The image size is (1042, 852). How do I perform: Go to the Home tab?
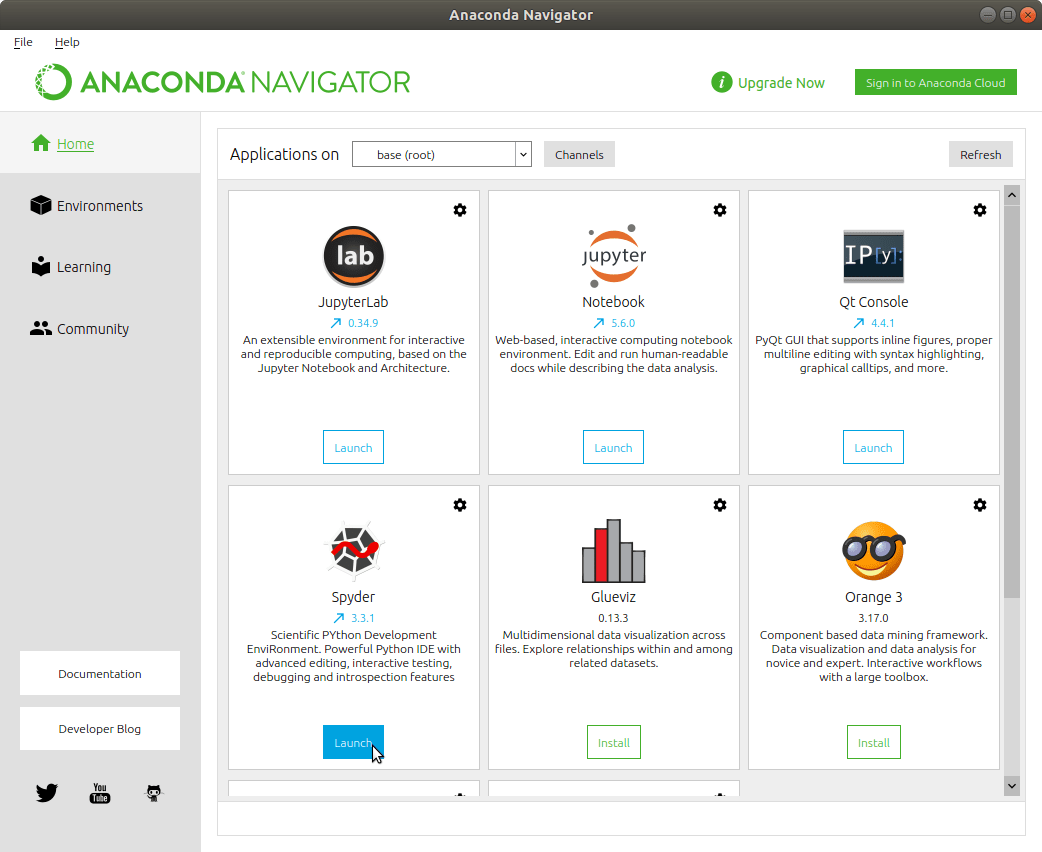point(100,144)
